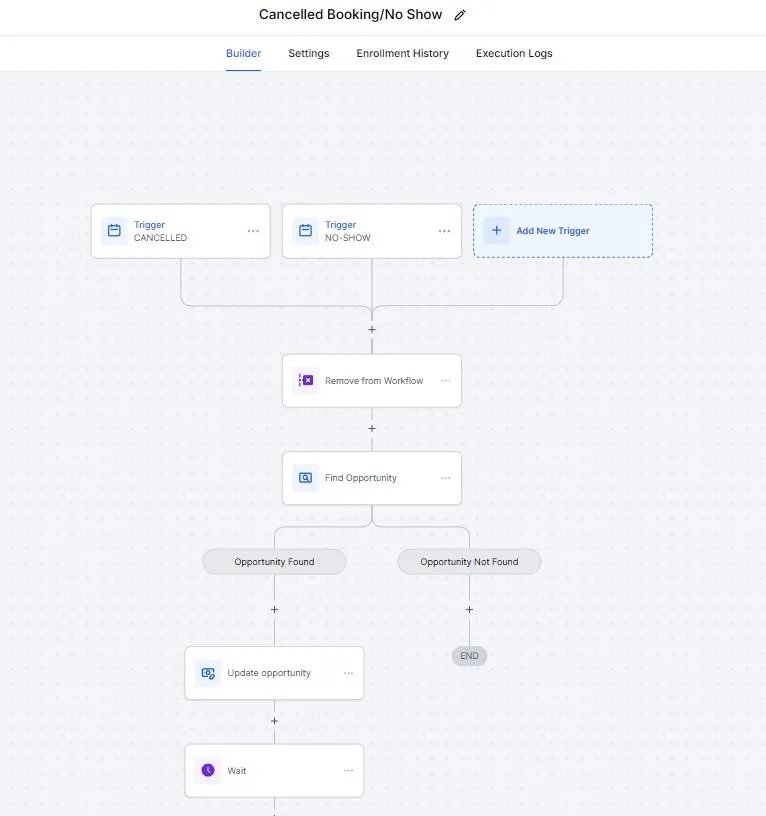Click the plus icon inside Add New Trigger
This screenshot has height=816, width=766.
497,230
